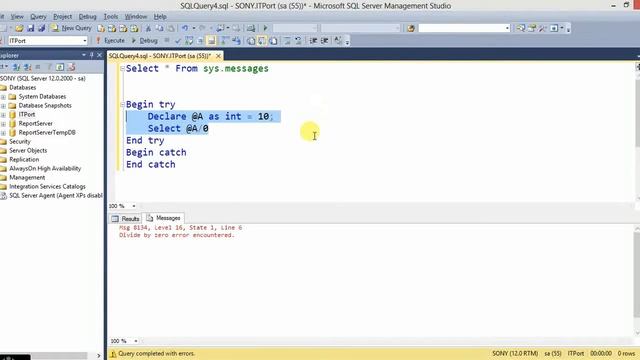This screenshot has height=360, width=640.
Task: Click the Database Engine Query icon
Action: tap(101, 28)
